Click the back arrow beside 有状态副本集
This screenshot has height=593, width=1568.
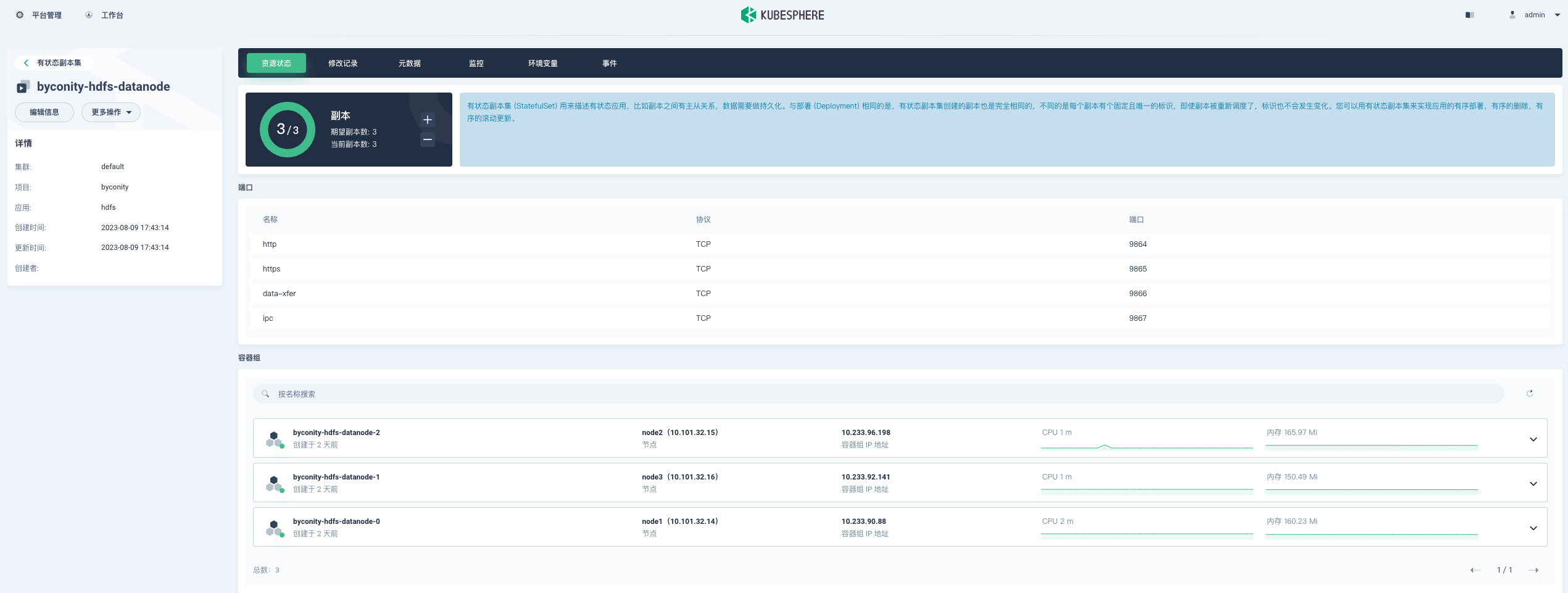tap(26, 63)
